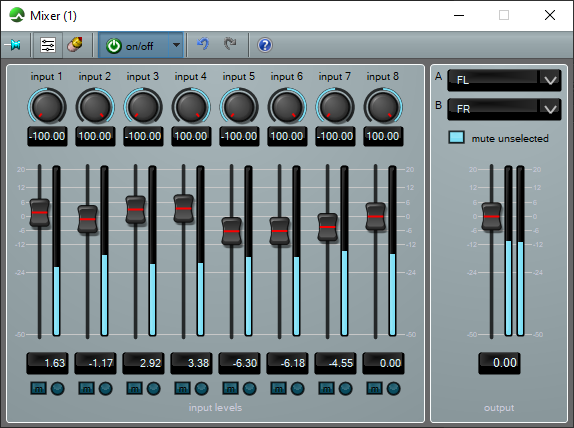This screenshot has width=574, height=428.
Task: Click the input 3 pan knob
Action: 143,107
